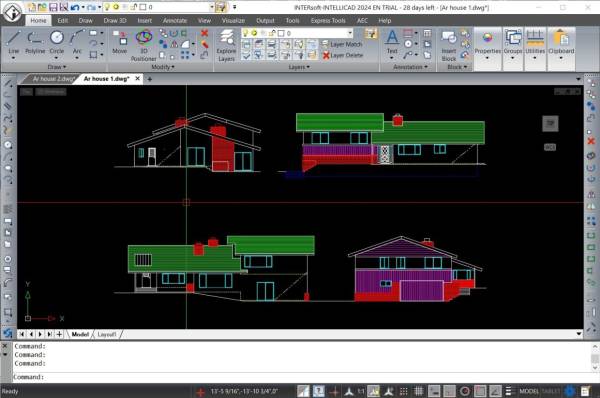Click the command history vertical scrollbar
600x398 pixels.
pyautogui.click(x=595, y=357)
